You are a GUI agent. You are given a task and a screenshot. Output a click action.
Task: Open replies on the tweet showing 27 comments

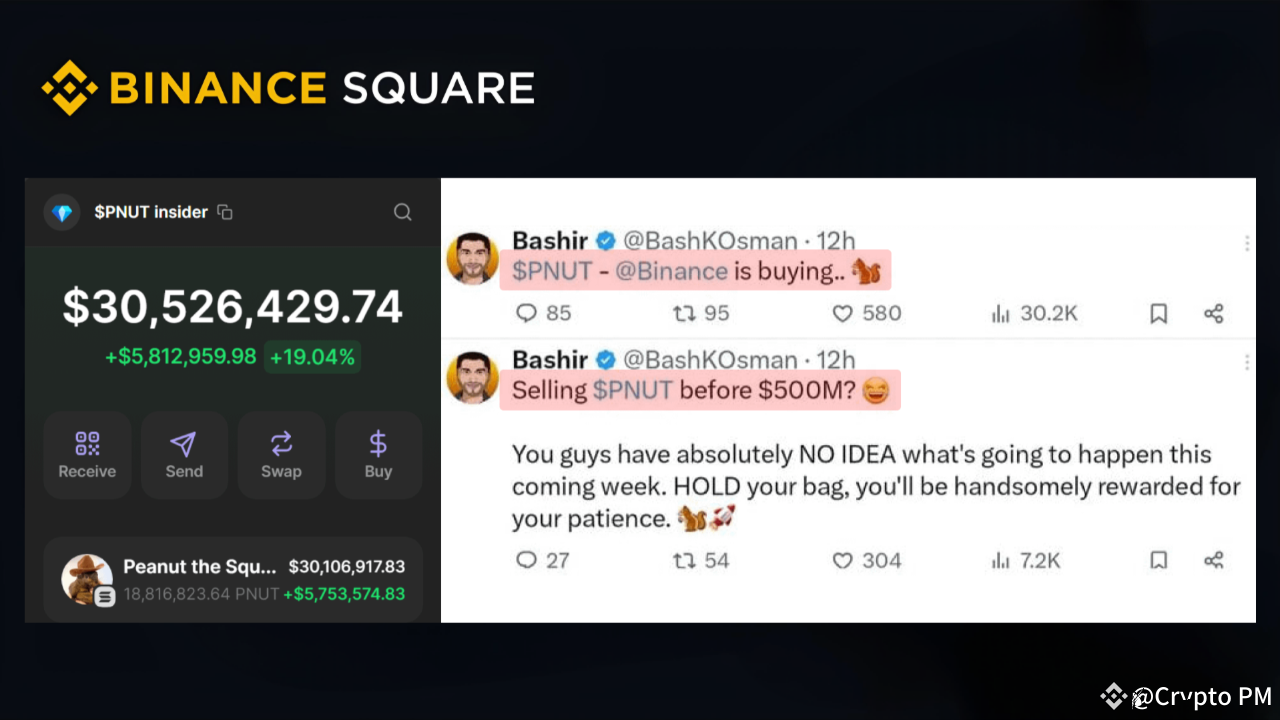[526, 561]
